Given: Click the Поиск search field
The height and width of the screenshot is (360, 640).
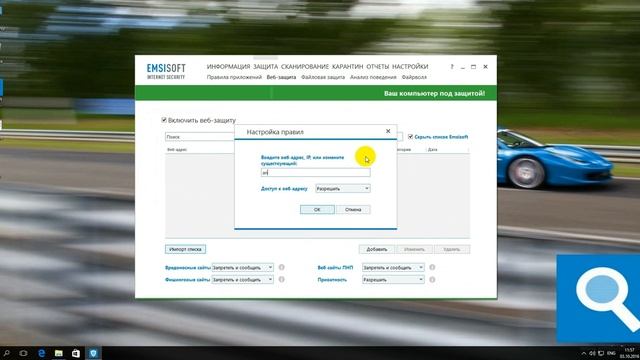Looking at the screenshot, I should 200,137.
